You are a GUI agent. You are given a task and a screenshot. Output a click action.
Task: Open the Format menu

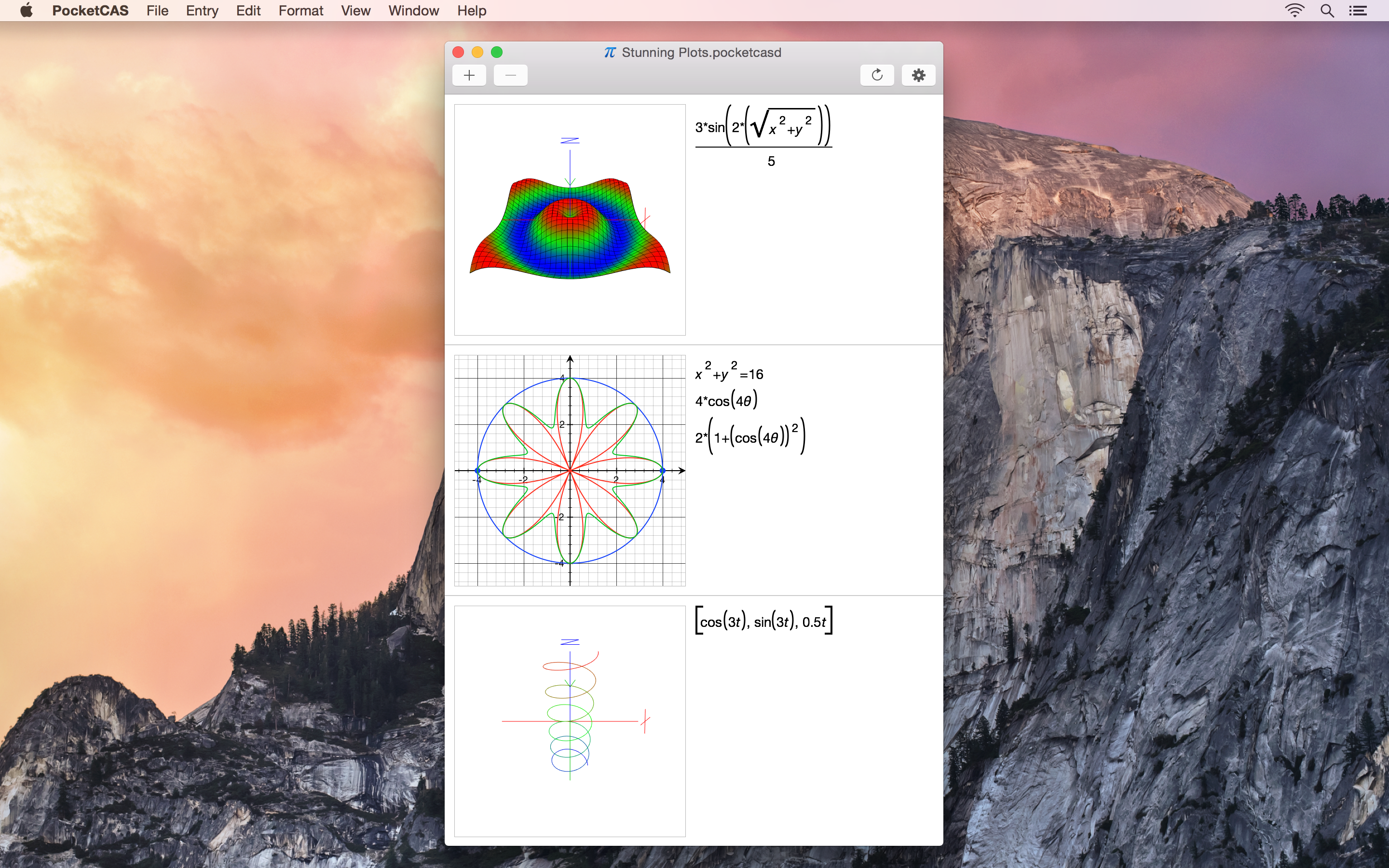[301, 10]
